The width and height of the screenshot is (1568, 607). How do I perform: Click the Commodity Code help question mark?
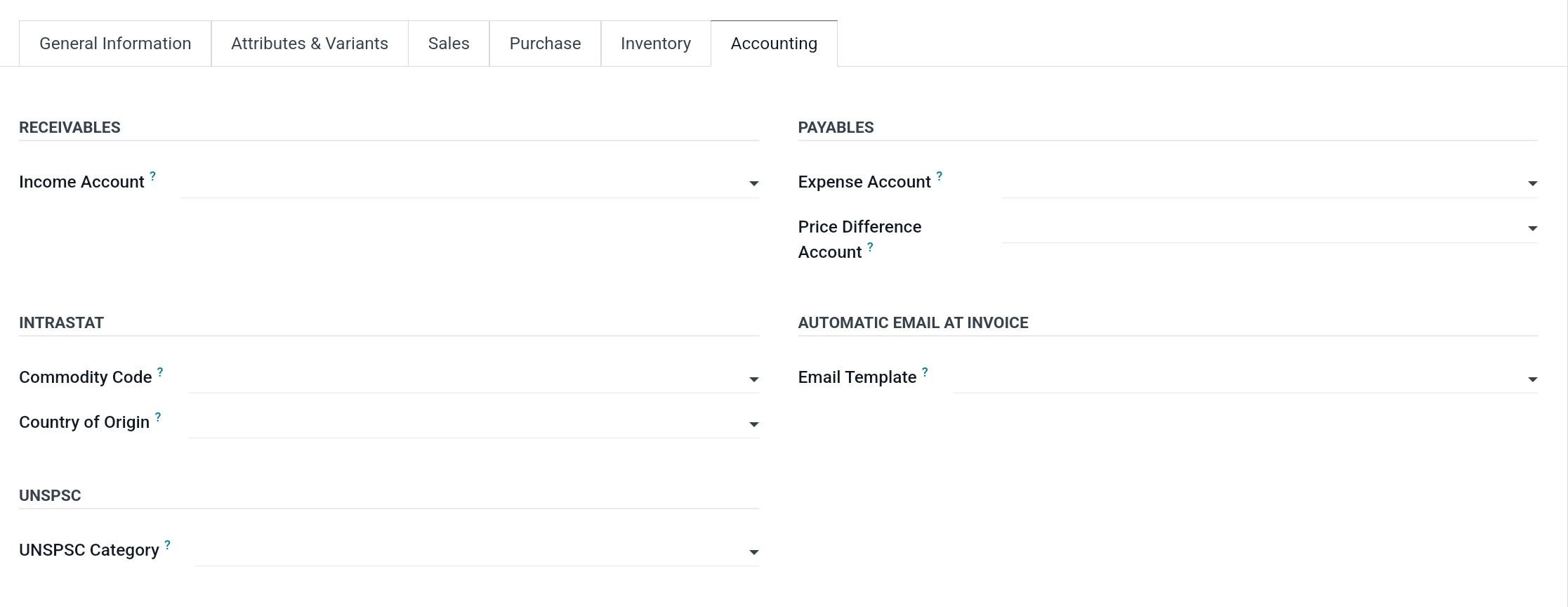(x=160, y=372)
